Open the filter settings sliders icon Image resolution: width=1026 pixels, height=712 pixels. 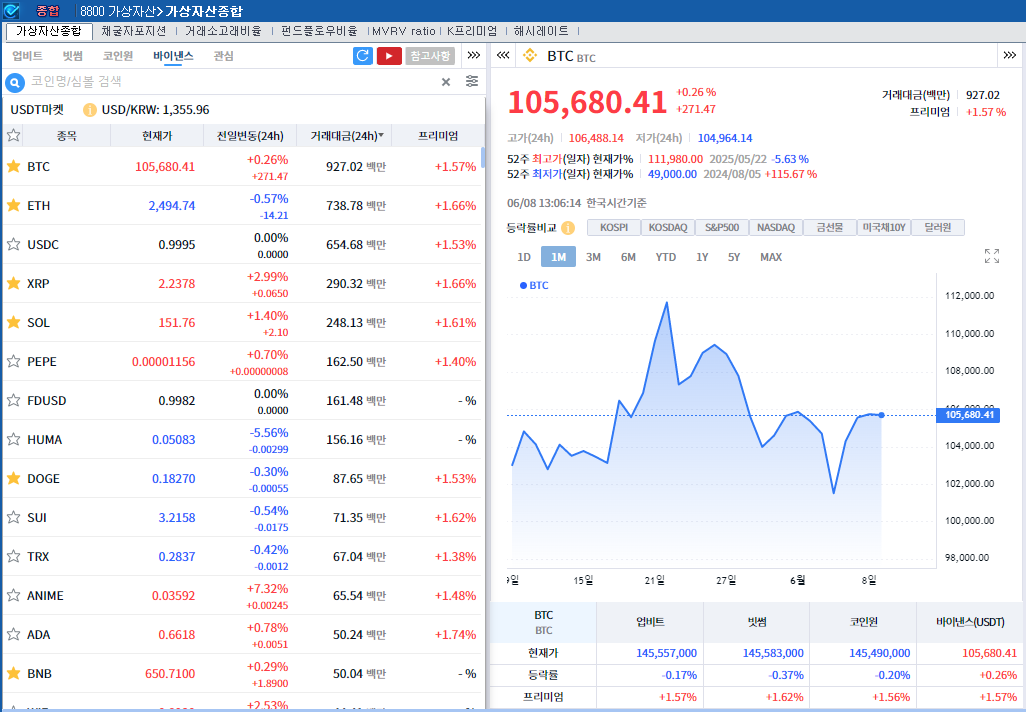click(x=472, y=82)
